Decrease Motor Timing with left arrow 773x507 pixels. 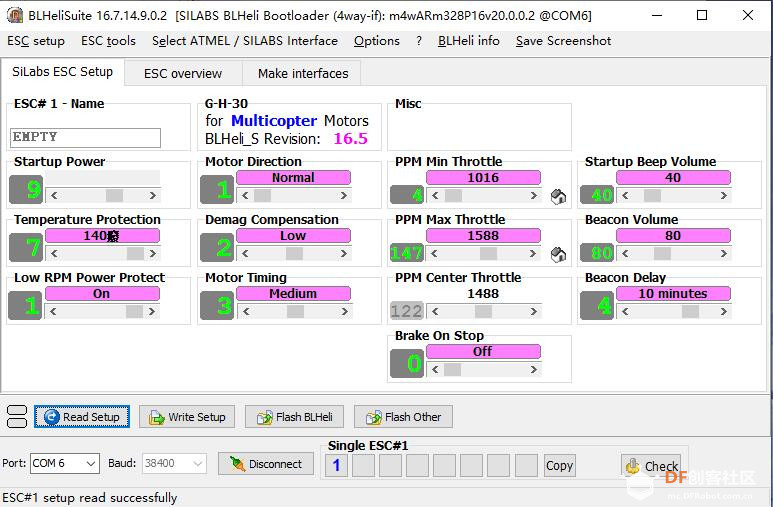pyautogui.click(x=246, y=312)
